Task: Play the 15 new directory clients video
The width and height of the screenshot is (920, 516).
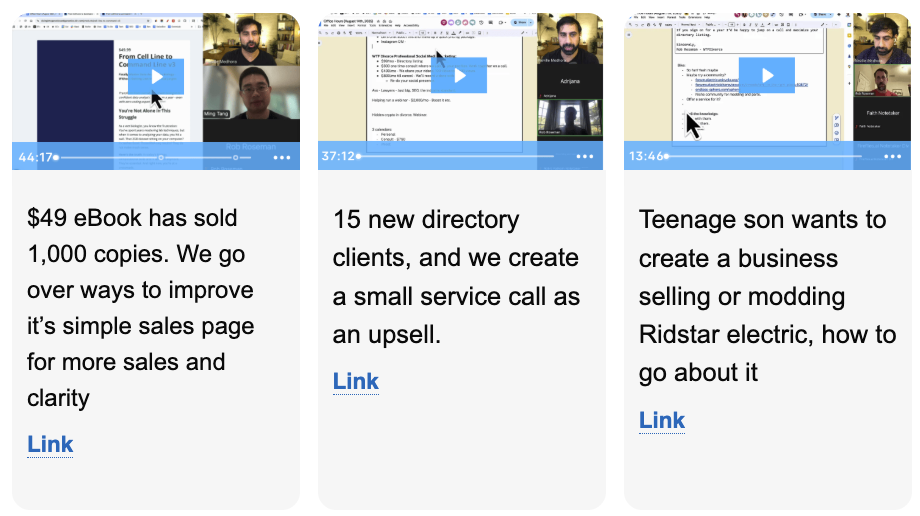Action: click(461, 76)
